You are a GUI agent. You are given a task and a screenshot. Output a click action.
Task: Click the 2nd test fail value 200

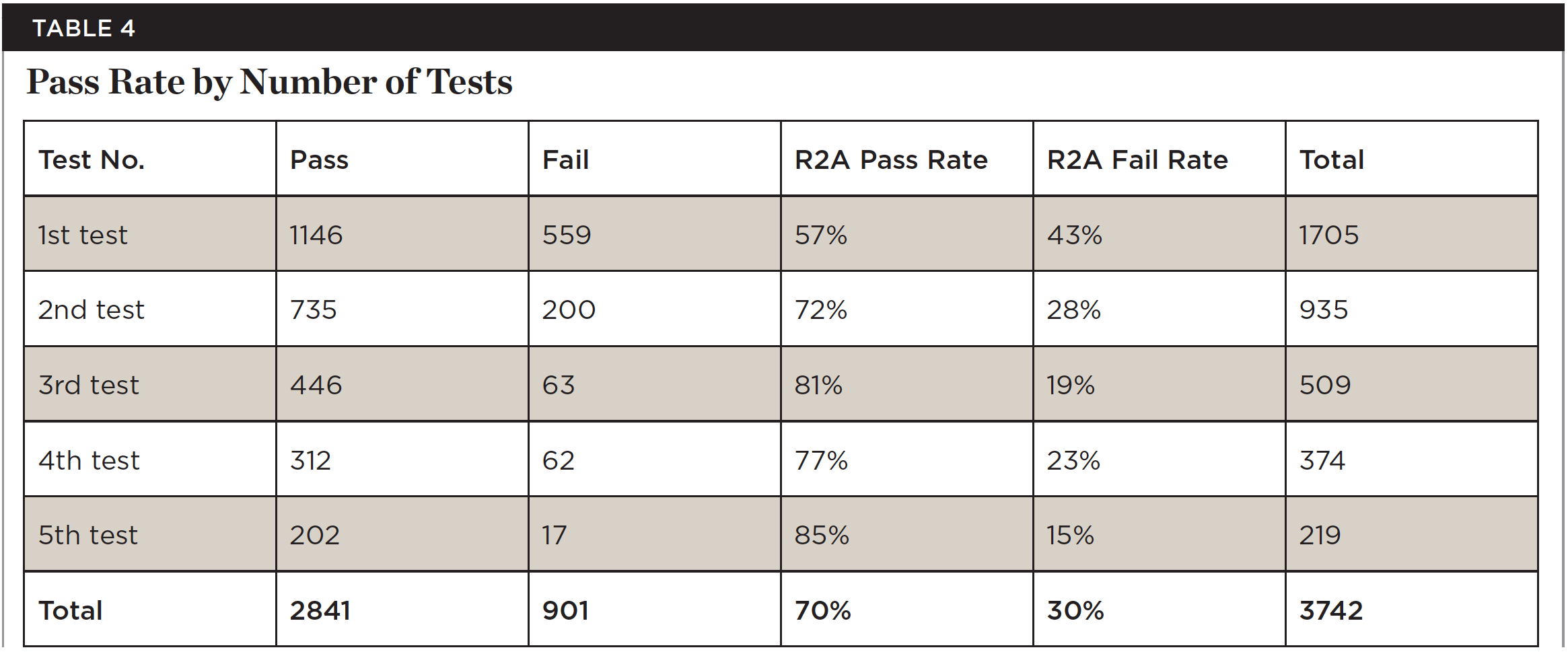pyautogui.click(x=569, y=310)
